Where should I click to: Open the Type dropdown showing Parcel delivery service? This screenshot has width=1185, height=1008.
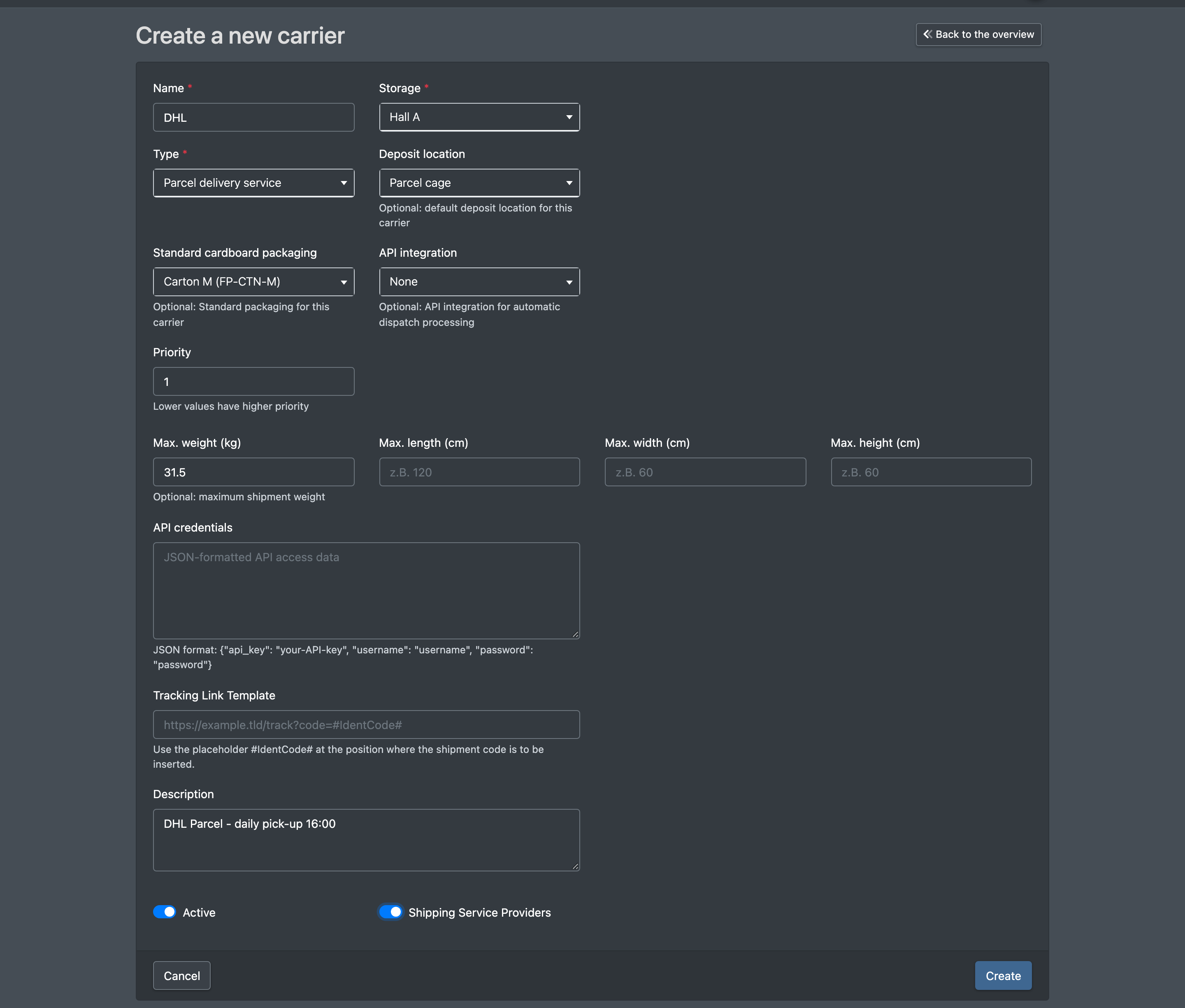[x=254, y=183]
